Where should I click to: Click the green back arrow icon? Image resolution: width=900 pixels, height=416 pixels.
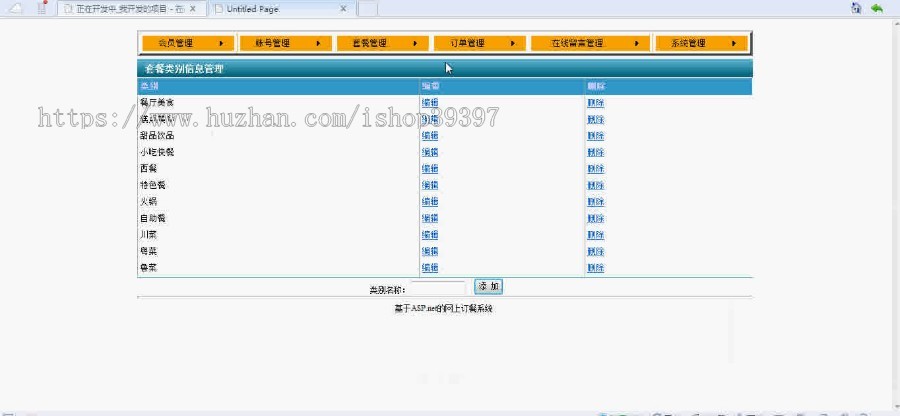coord(876,8)
